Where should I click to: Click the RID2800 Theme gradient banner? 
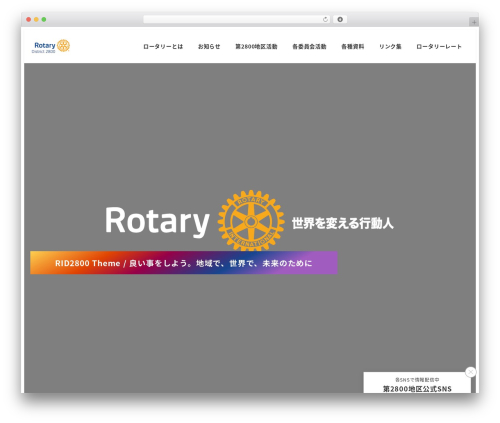(184, 263)
